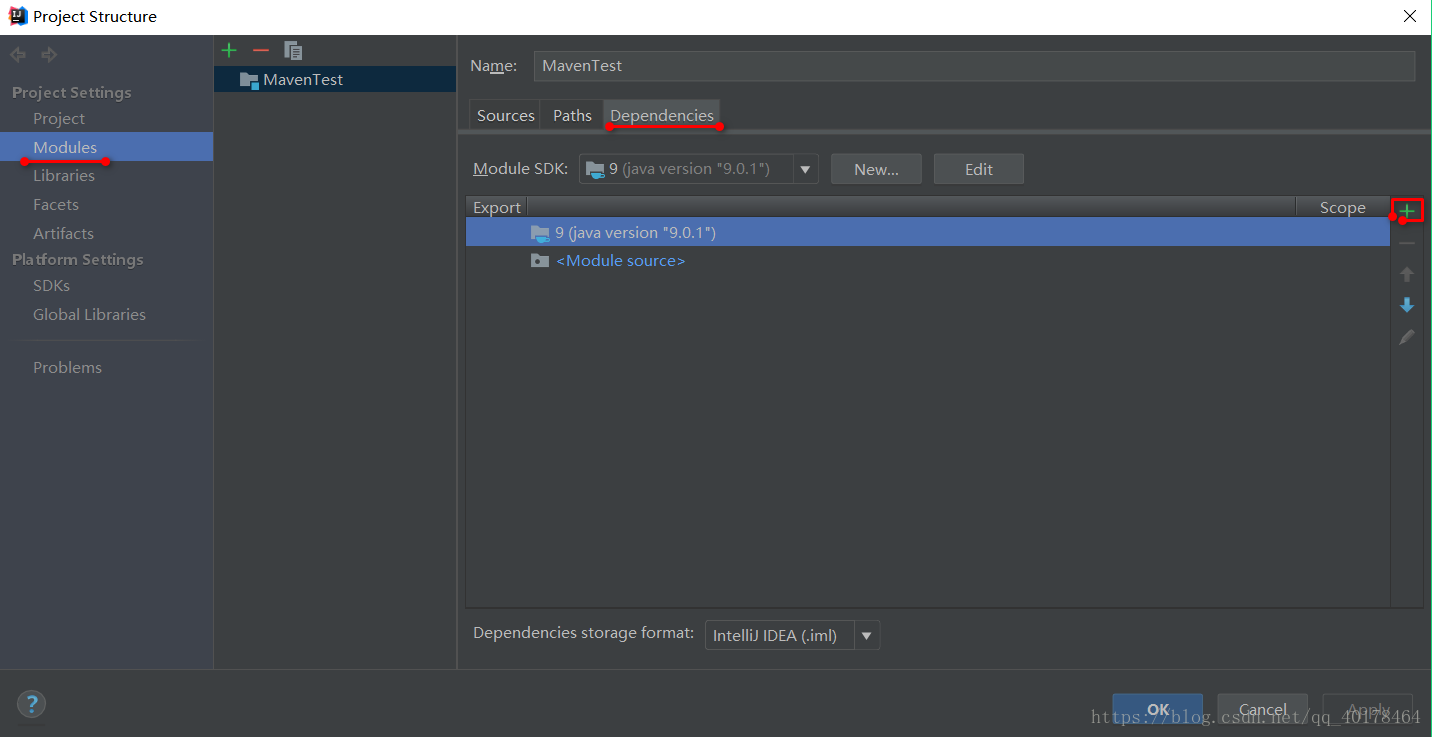This screenshot has height=737, width=1432.
Task: Click the New... SDK button
Action: pyautogui.click(x=876, y=169)
